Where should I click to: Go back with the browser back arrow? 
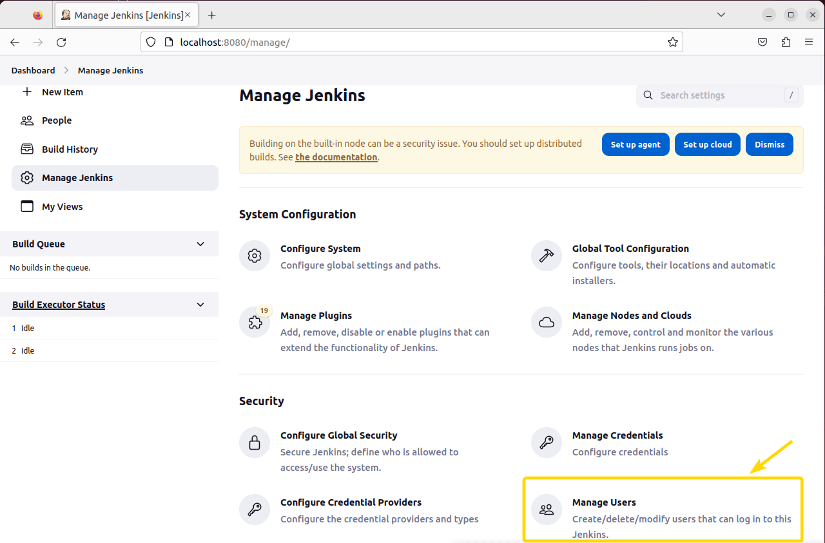click(15, 42)
